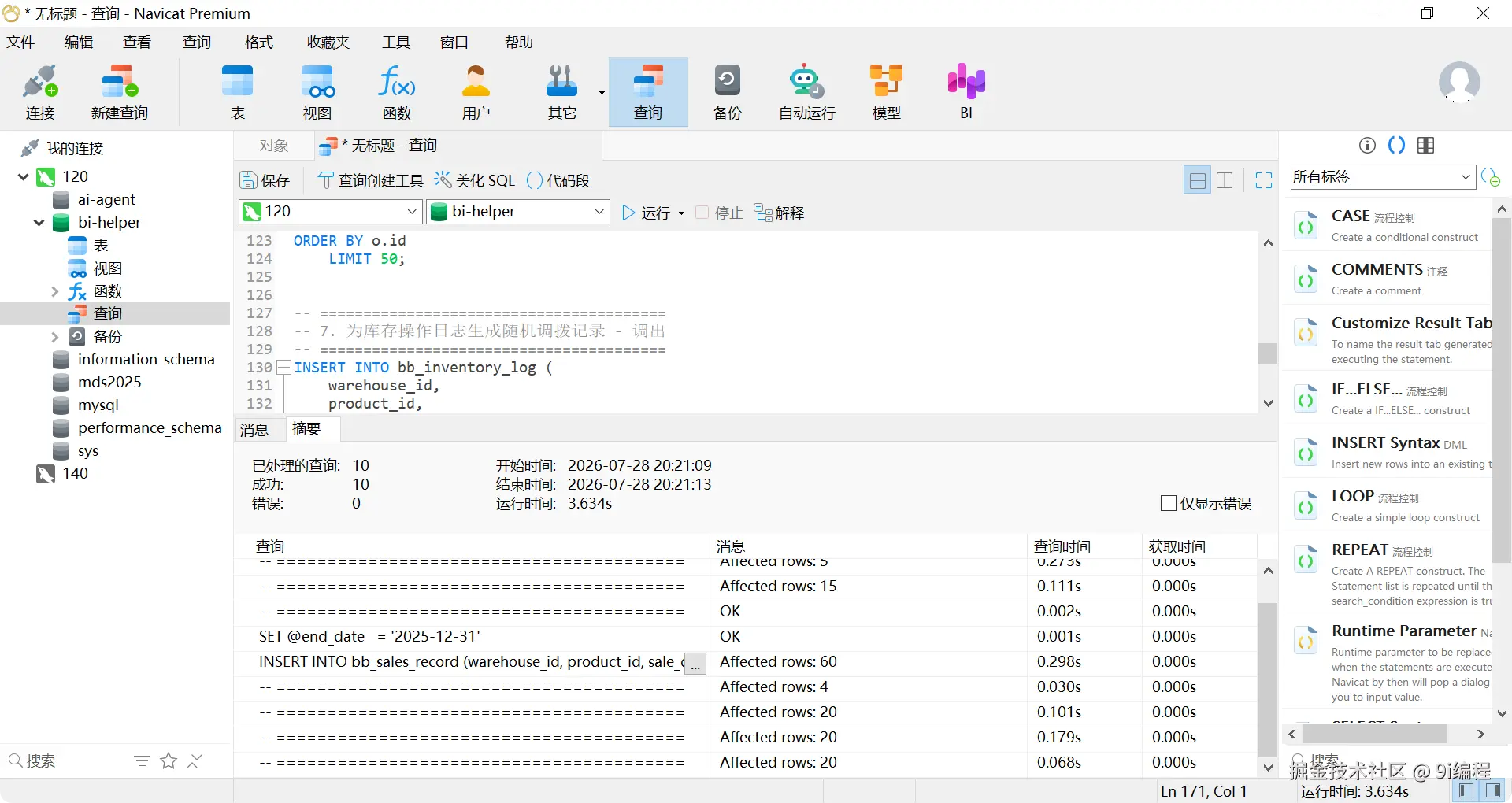Open the 帮助 menu
The image size is (1512, 803).
coord(519,42)
